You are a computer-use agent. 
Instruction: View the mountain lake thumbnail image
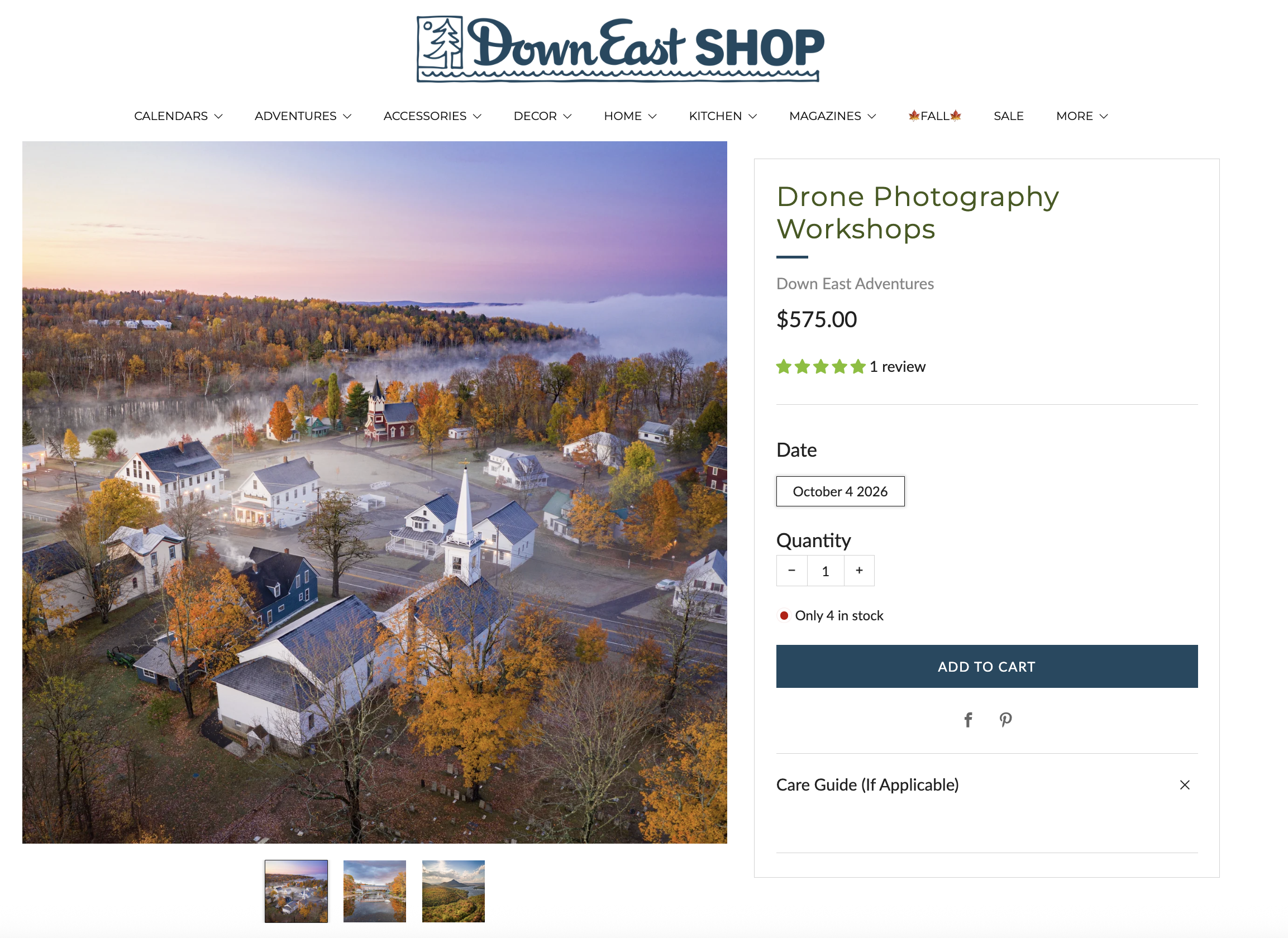[x=453, y=892]
